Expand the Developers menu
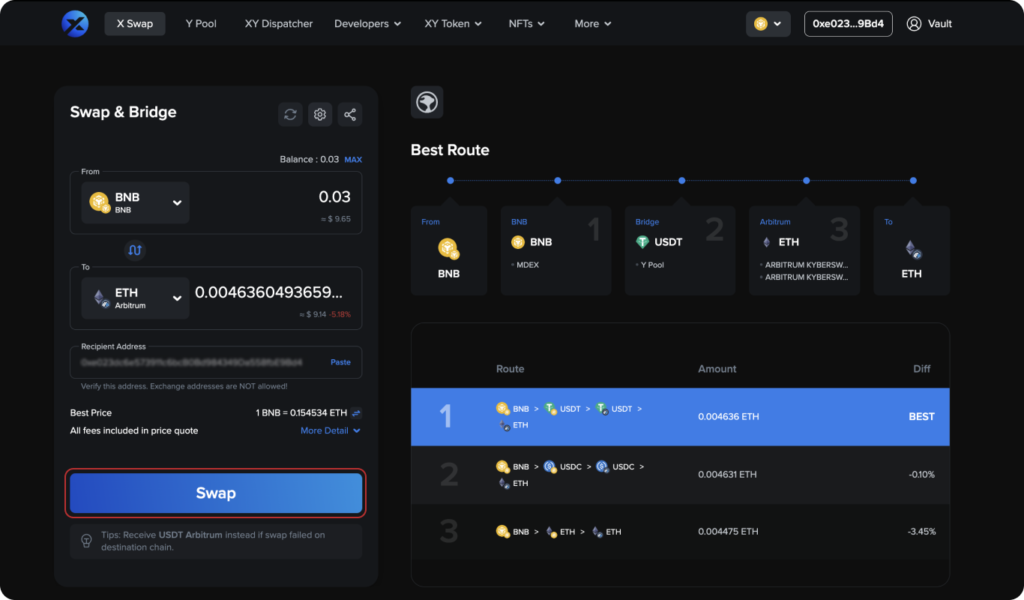The width and height of the screenshot is (1024, 600). click(368, 24)
